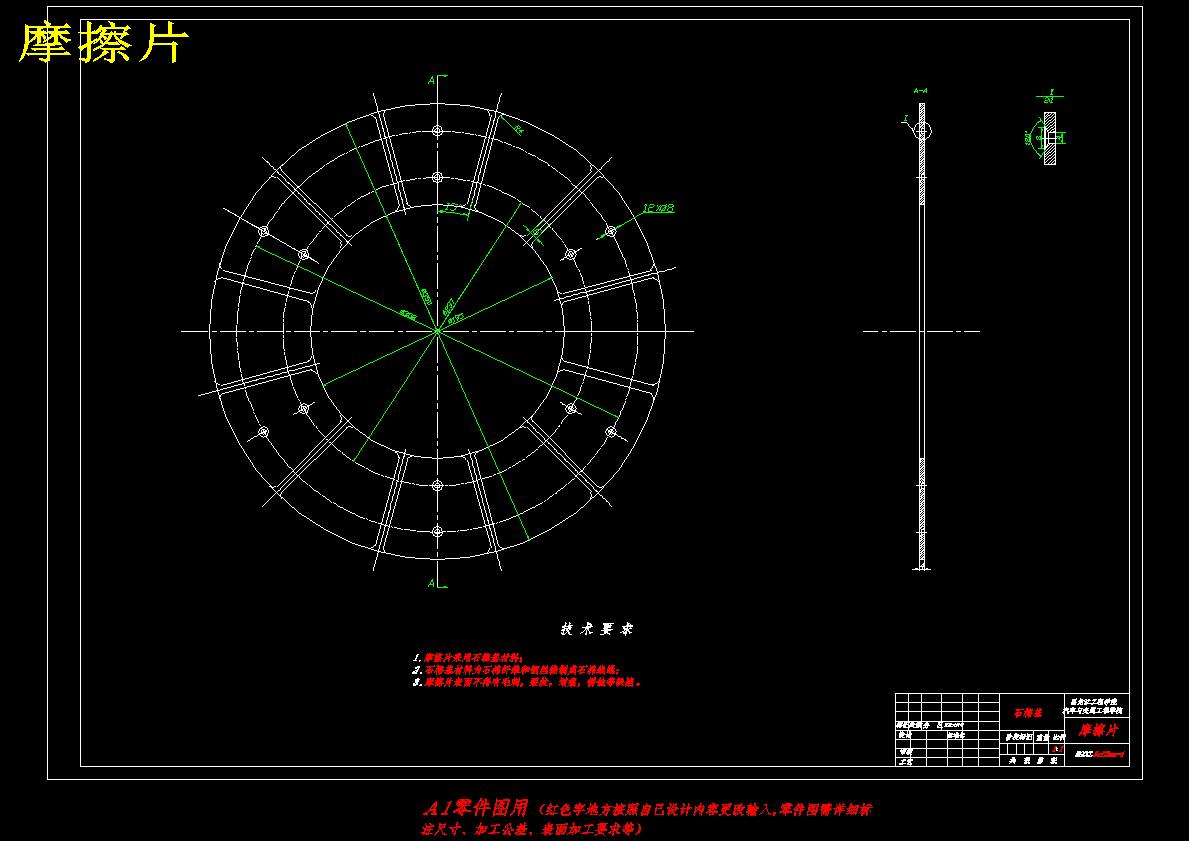The image size is (1189, 841).
Task: Click the yellow 摩擦片 title text
Action: coord(102,43)
